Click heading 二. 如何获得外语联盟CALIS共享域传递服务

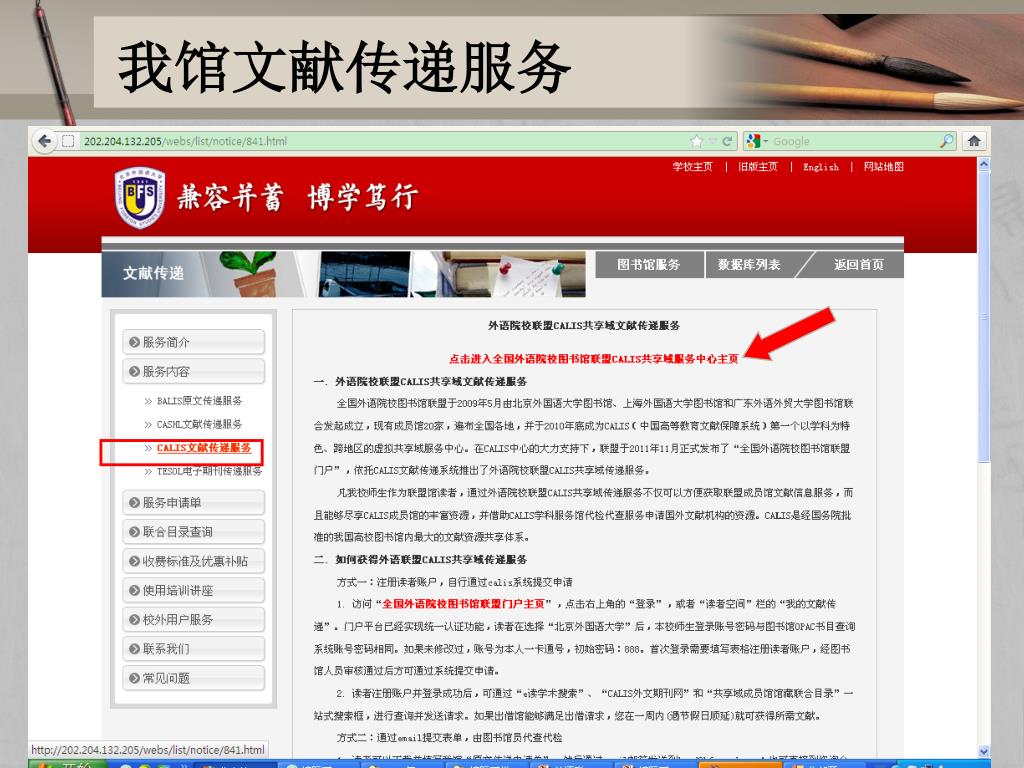pyautogui.click(x=421, y=560)
